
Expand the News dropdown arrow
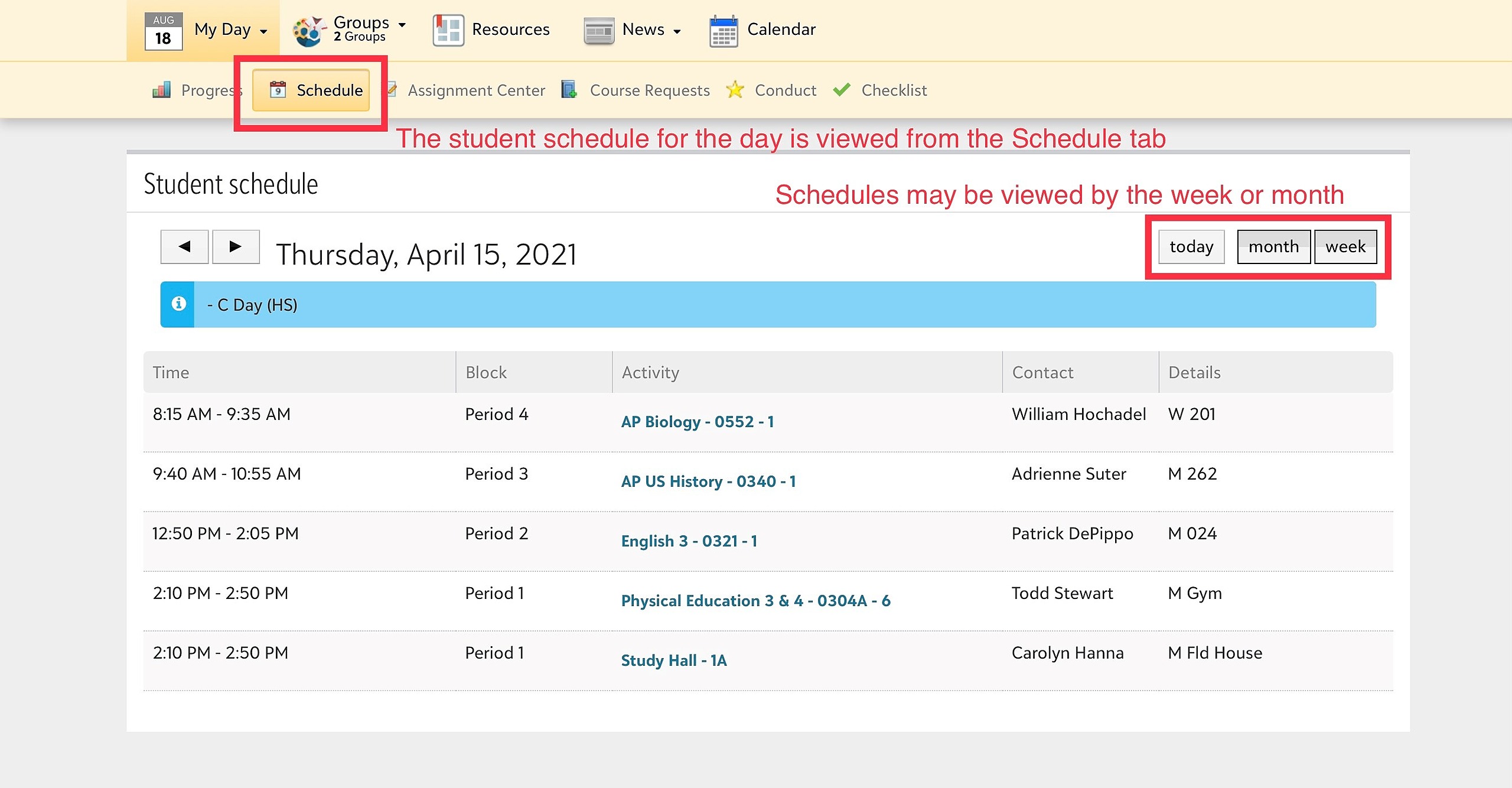click(x=677, y=31)
